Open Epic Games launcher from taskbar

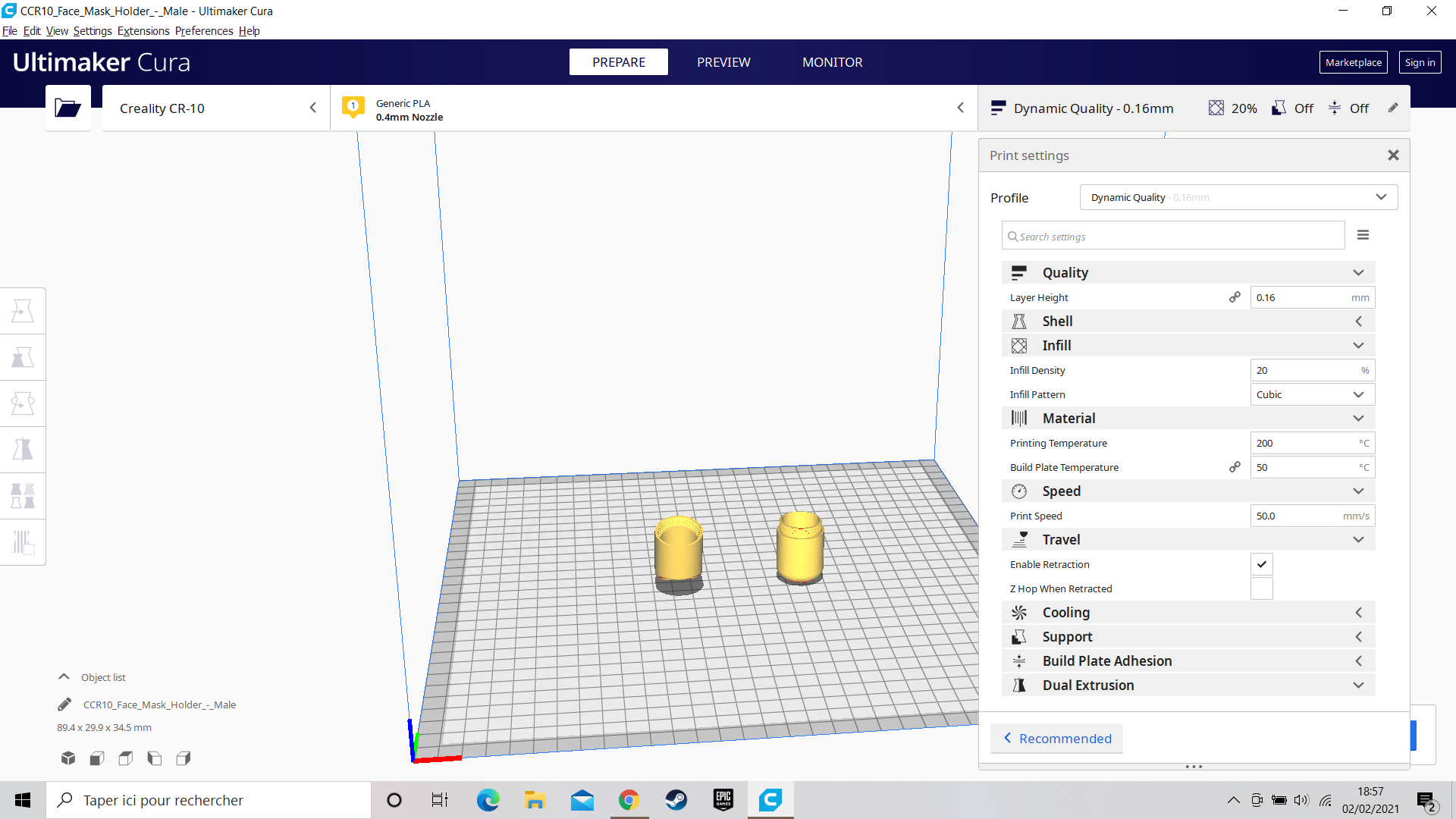[723, 800]
